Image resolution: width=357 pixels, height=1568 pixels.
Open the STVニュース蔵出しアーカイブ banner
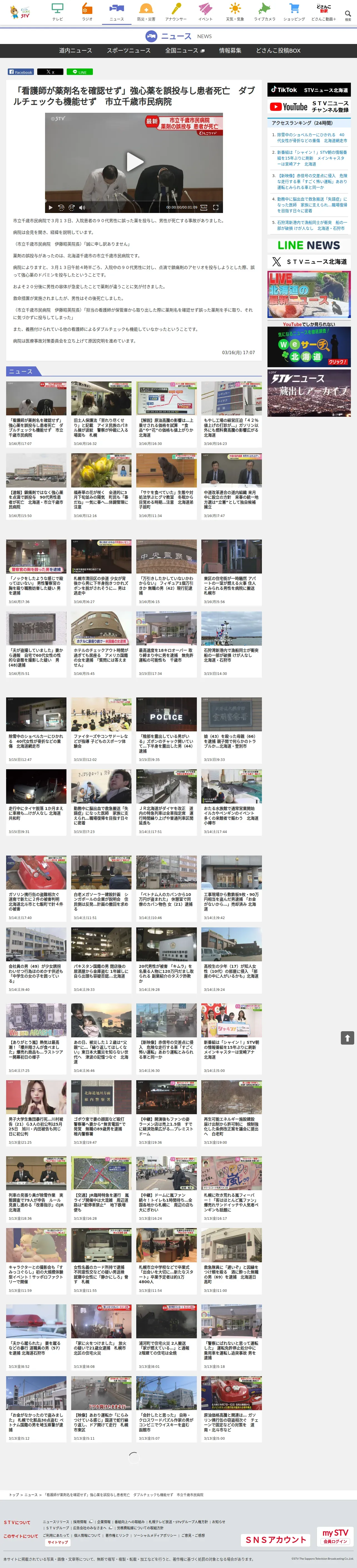tap(309, 393)
